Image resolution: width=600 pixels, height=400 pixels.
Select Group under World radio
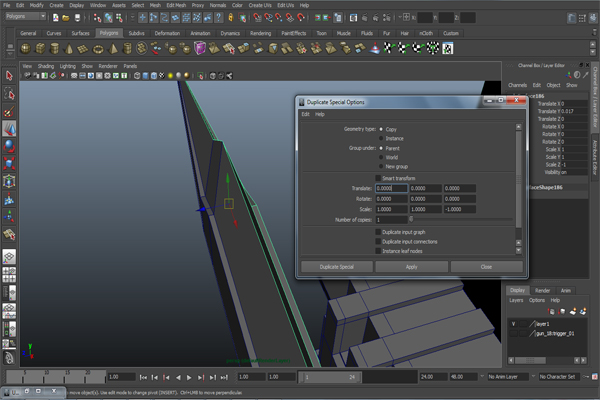pos(381,157)
